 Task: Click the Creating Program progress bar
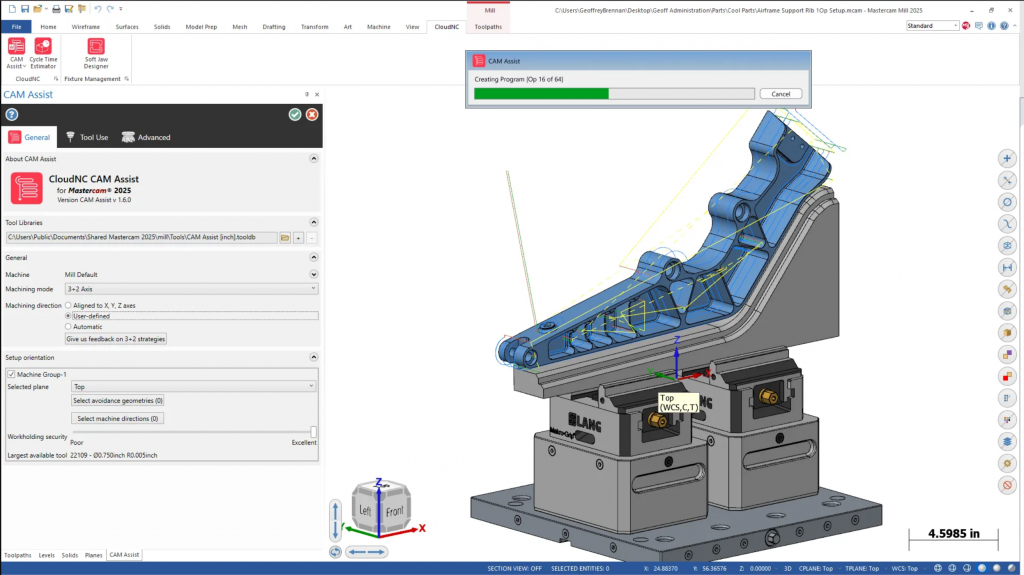pyautogui.click(x=614, y=94)
